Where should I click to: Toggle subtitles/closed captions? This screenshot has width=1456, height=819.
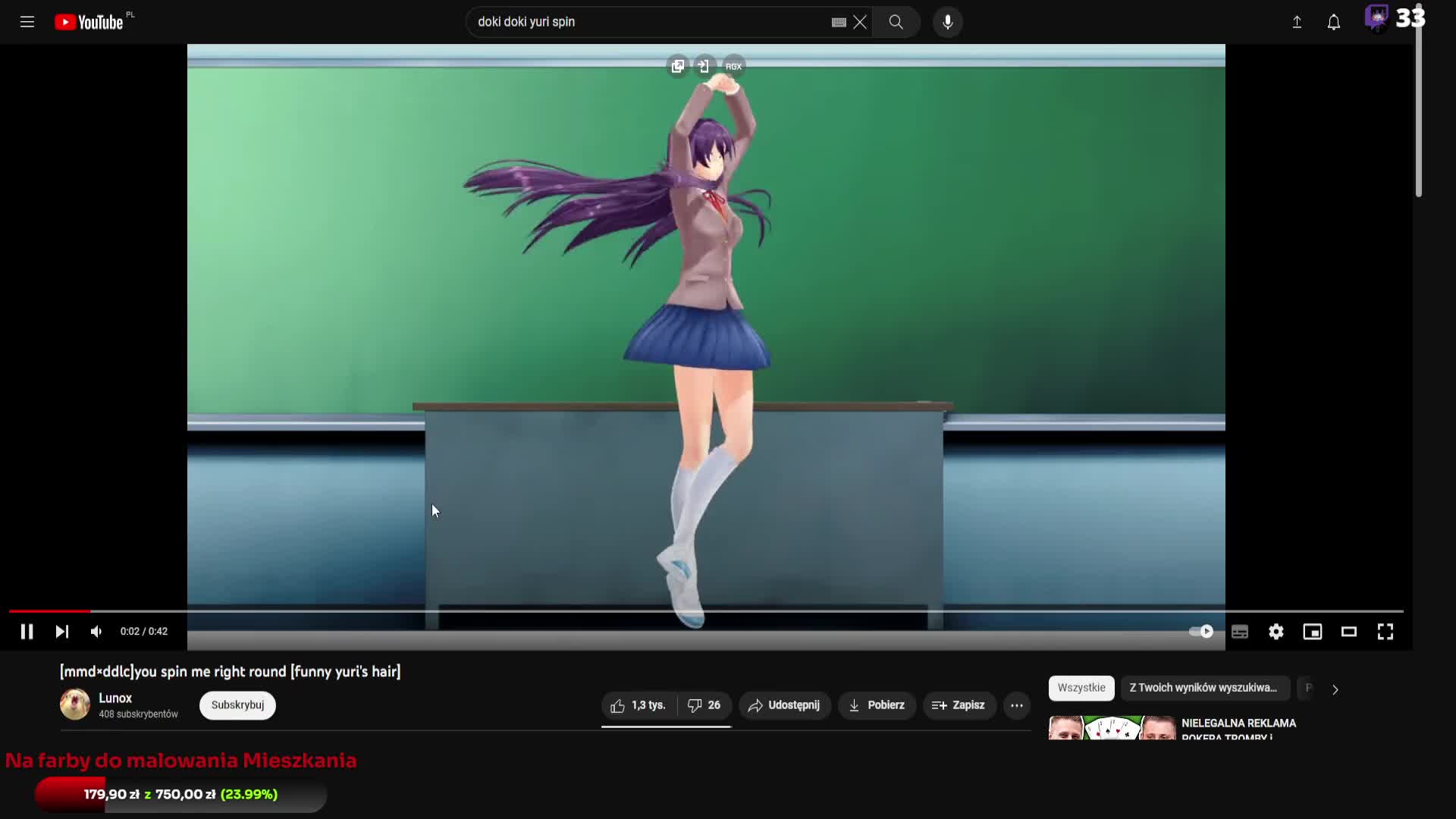click(x=1240, y=632)
